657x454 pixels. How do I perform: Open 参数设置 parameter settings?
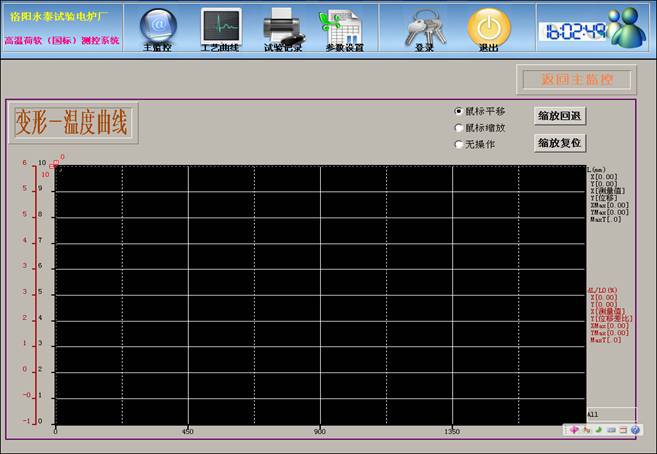tap(343, 27)
